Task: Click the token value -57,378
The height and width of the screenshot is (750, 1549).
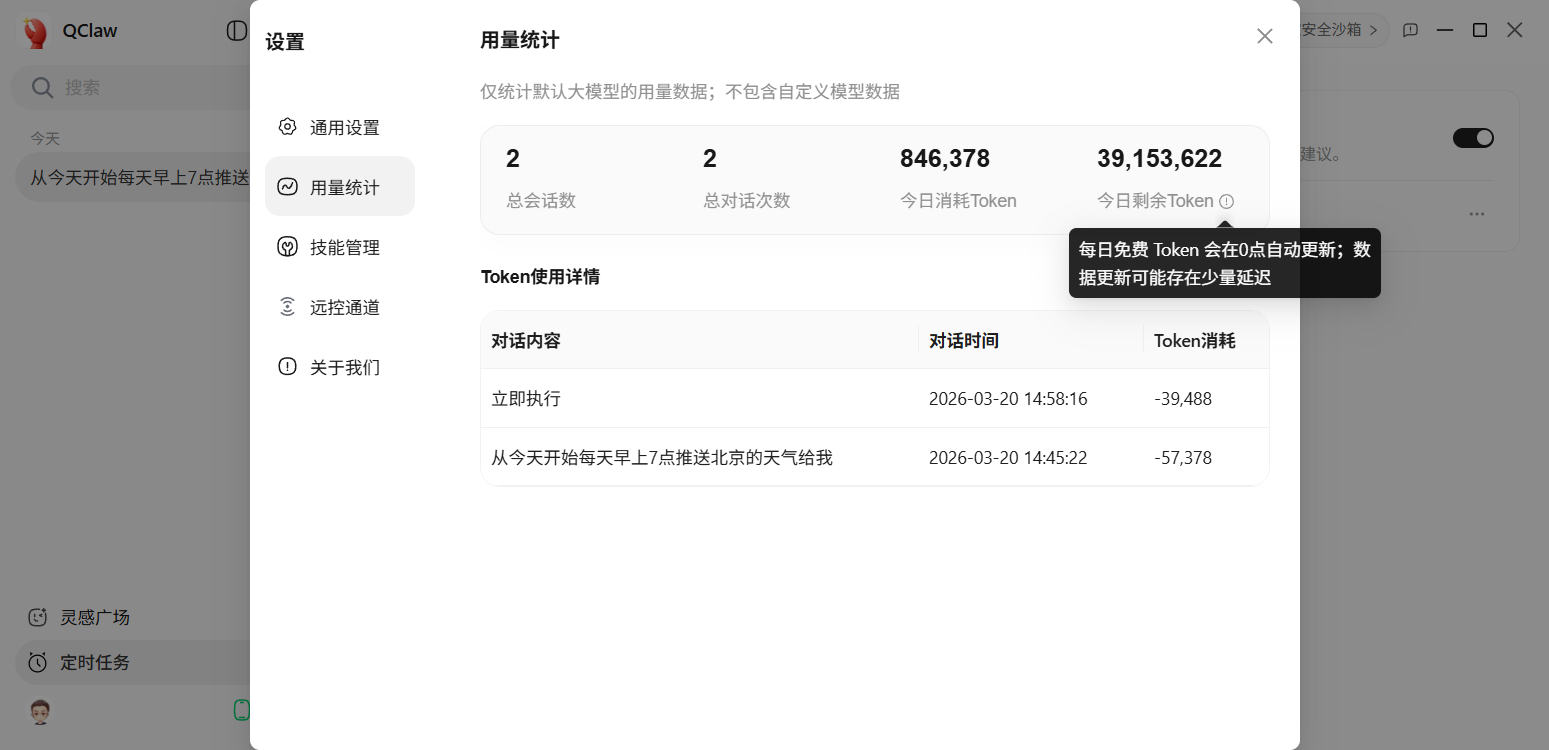Action: pyautogui.click(x=1183, y=458)
